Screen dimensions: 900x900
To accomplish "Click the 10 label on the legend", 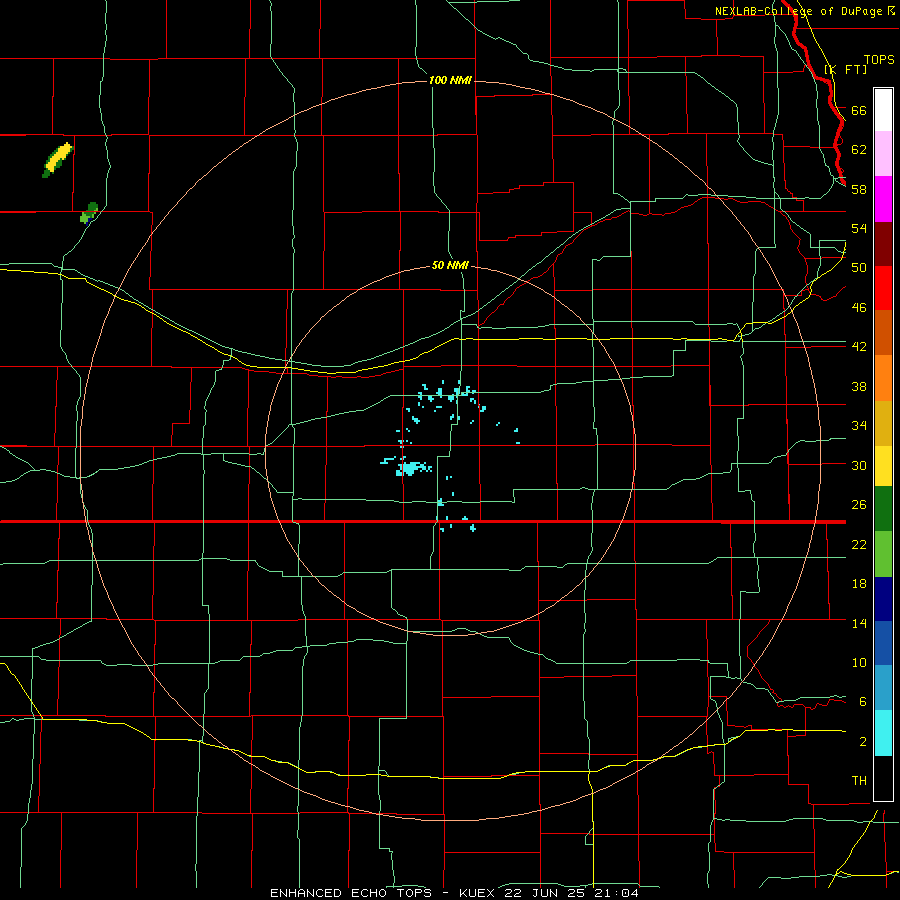I will (x=859, y=663).
